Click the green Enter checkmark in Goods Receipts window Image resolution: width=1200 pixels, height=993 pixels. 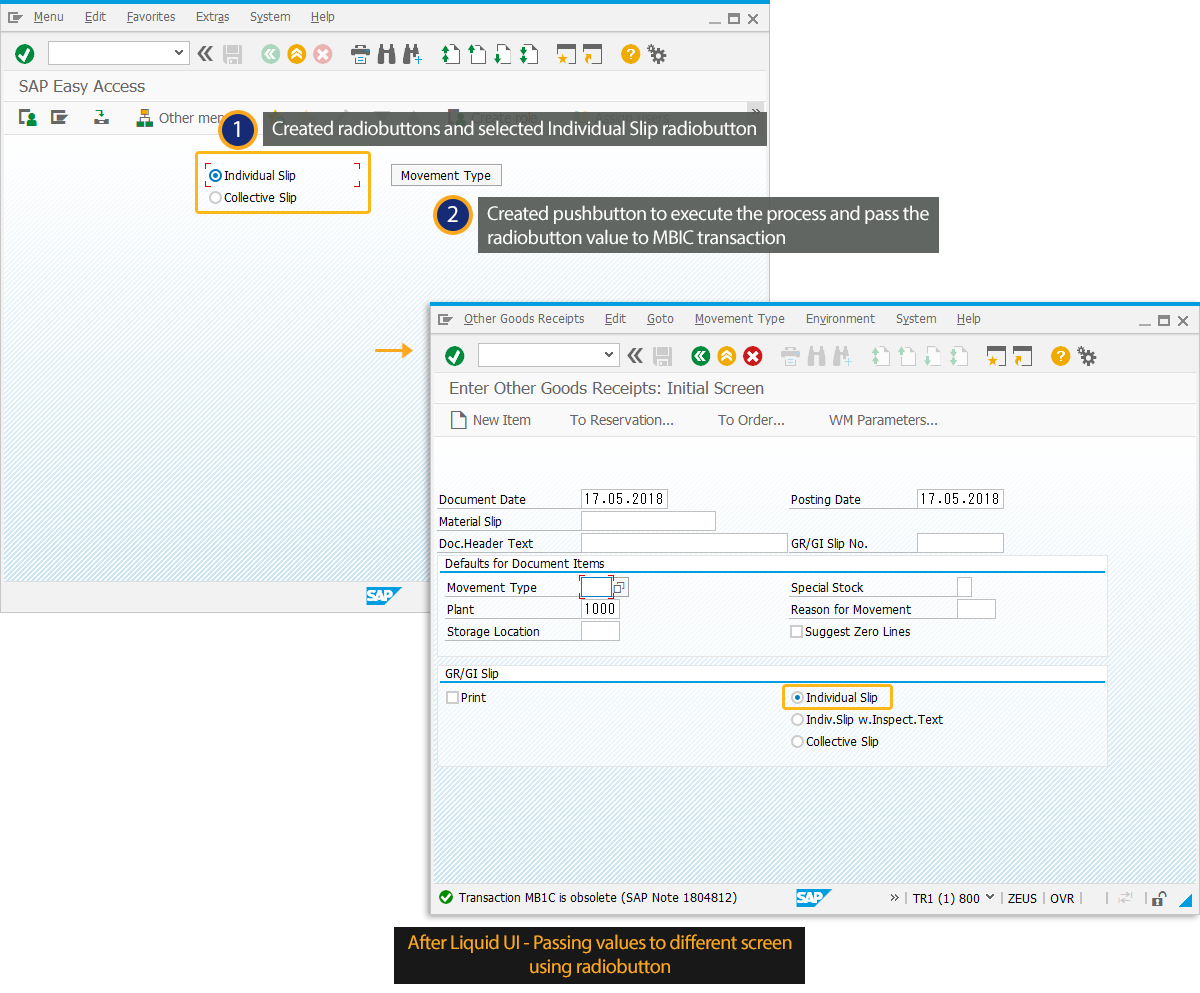tap(455, 356)
